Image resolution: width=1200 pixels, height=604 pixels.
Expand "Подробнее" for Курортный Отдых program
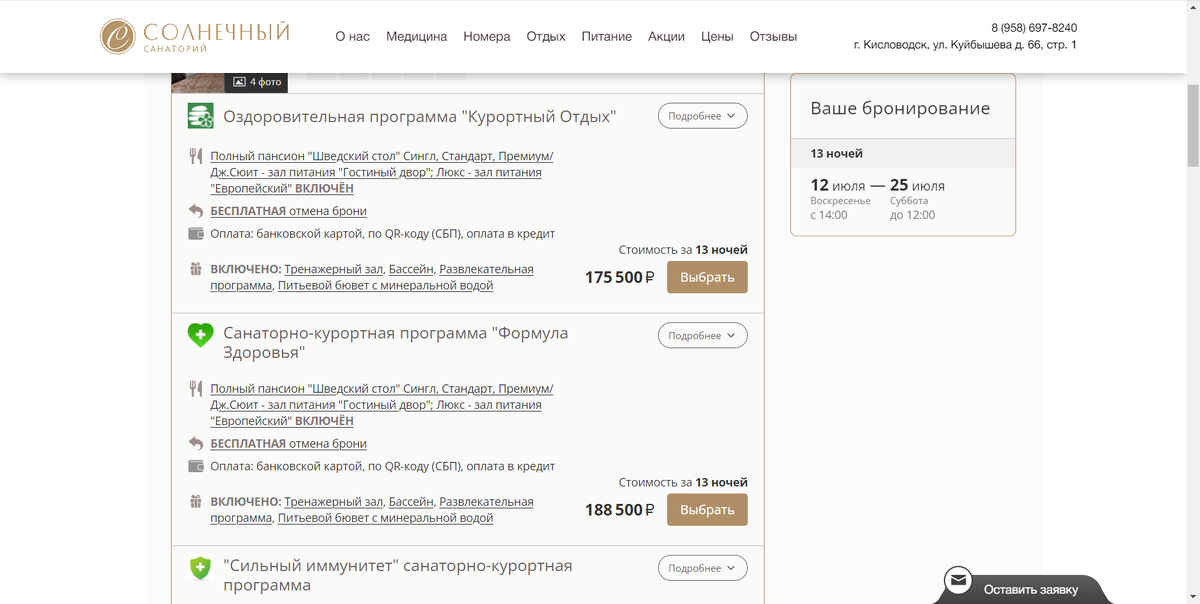702,116
